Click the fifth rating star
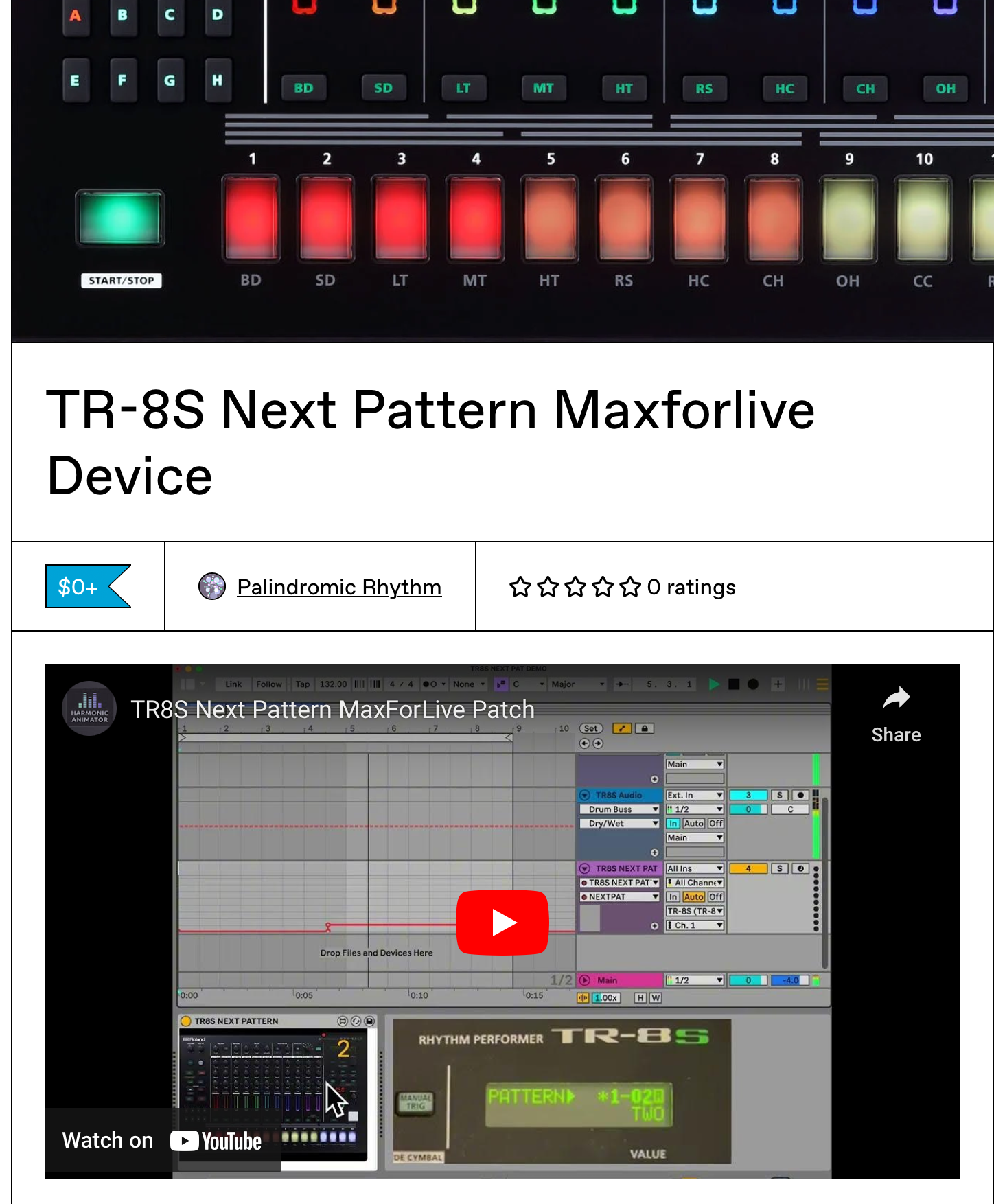The image size is (994, 1204). coord(629,587)
